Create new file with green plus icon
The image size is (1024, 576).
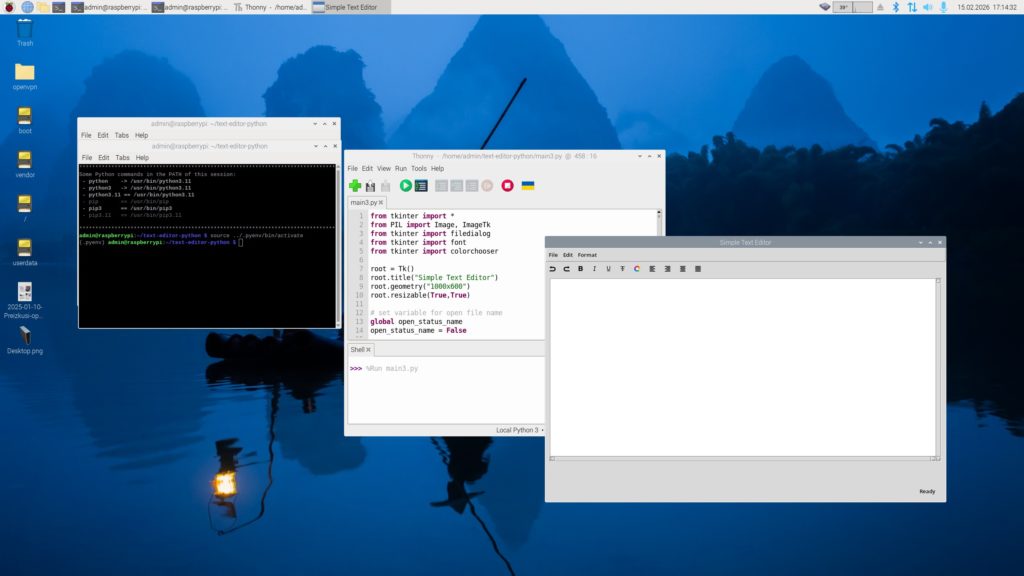click(x=355, y=185)
